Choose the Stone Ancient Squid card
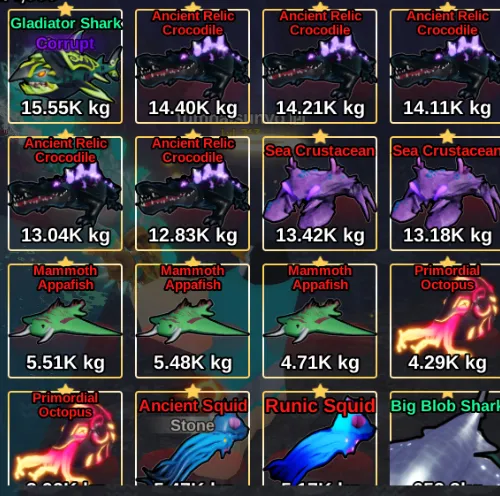This screenshot has width=500, height=496. (193, 438)
